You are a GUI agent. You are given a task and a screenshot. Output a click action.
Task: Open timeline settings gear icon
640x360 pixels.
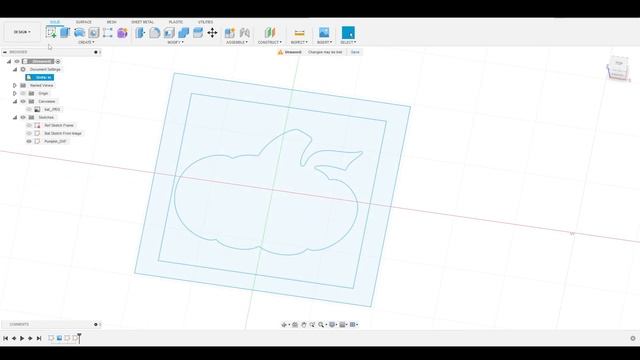click(633, 338)
